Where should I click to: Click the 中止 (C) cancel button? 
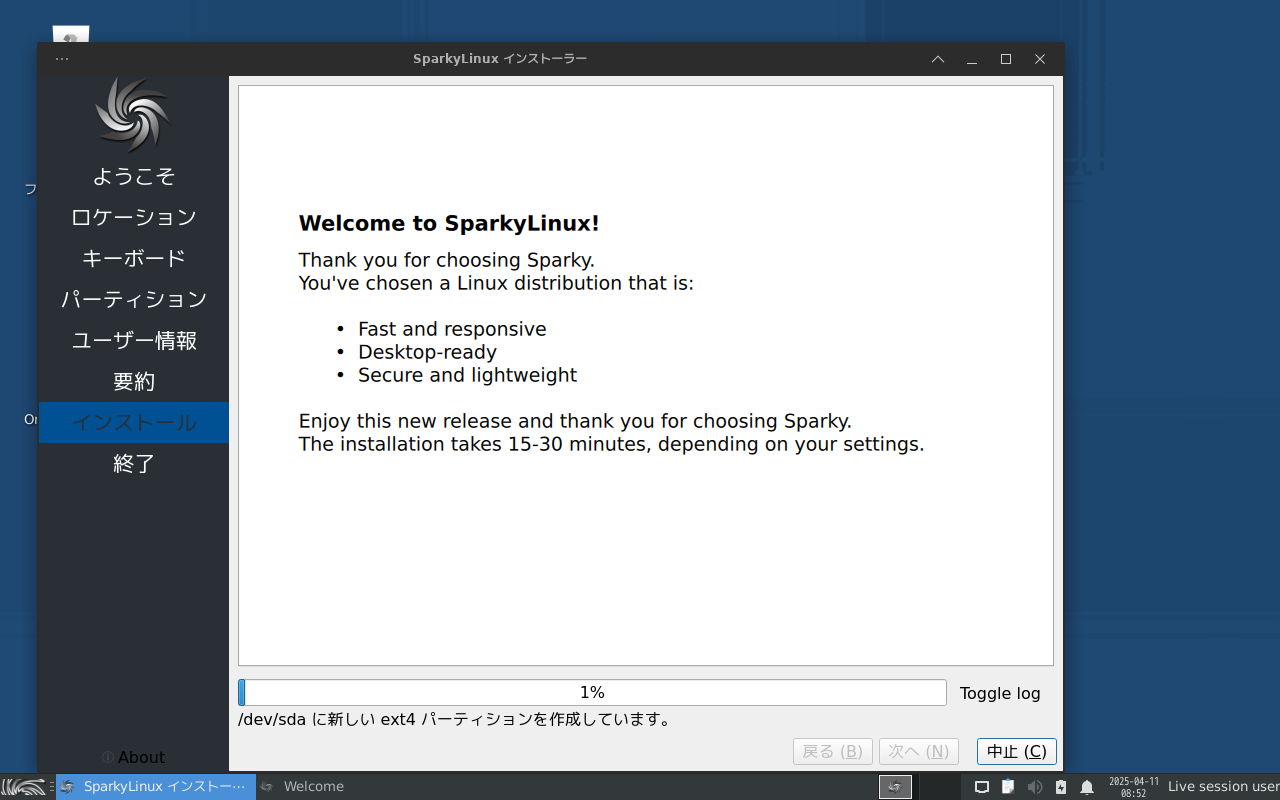[1017, 751]
